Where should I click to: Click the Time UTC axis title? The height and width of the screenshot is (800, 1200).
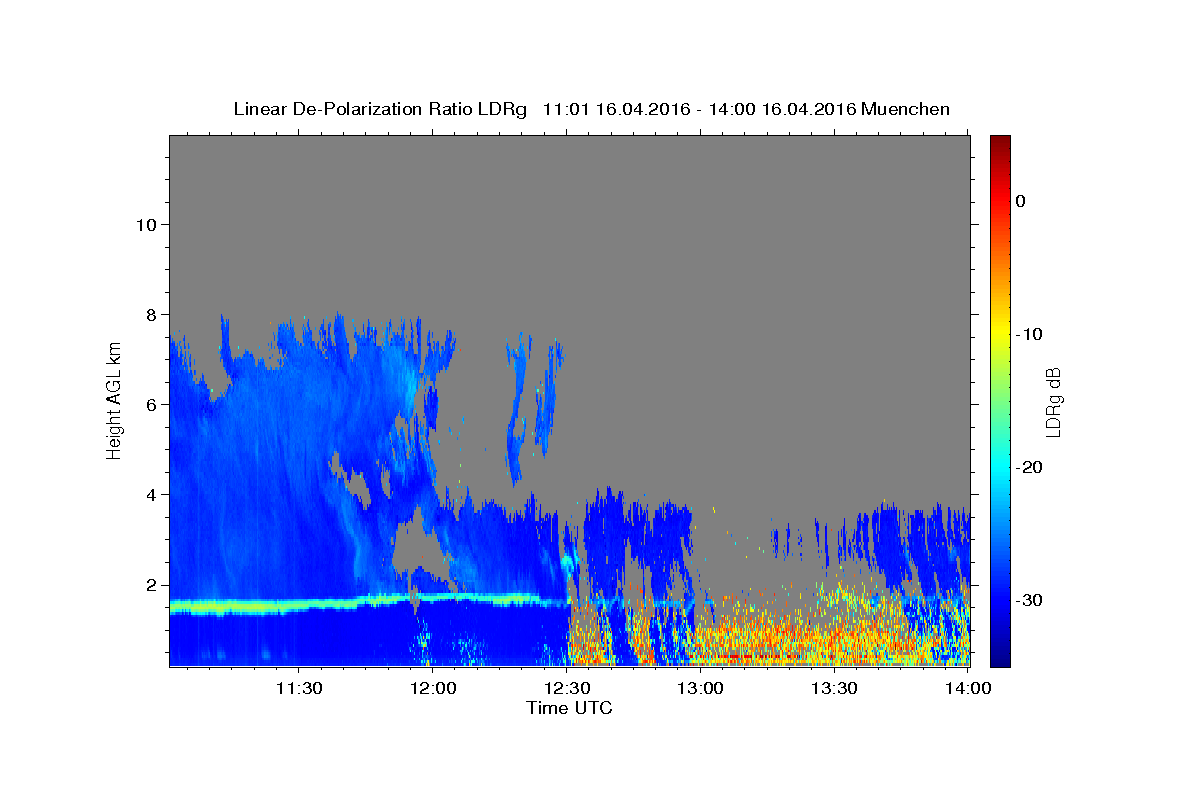pos(569,708)
